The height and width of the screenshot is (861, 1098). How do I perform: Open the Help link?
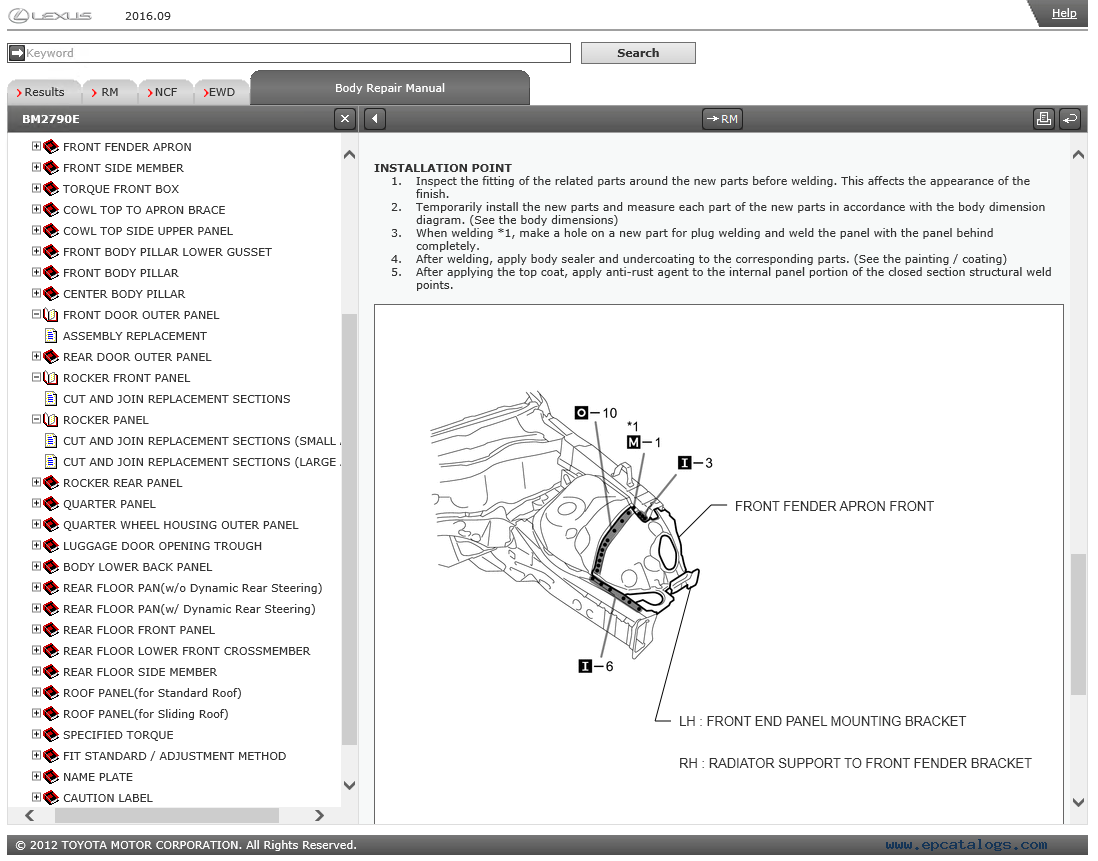click(x=1064, y=13)
